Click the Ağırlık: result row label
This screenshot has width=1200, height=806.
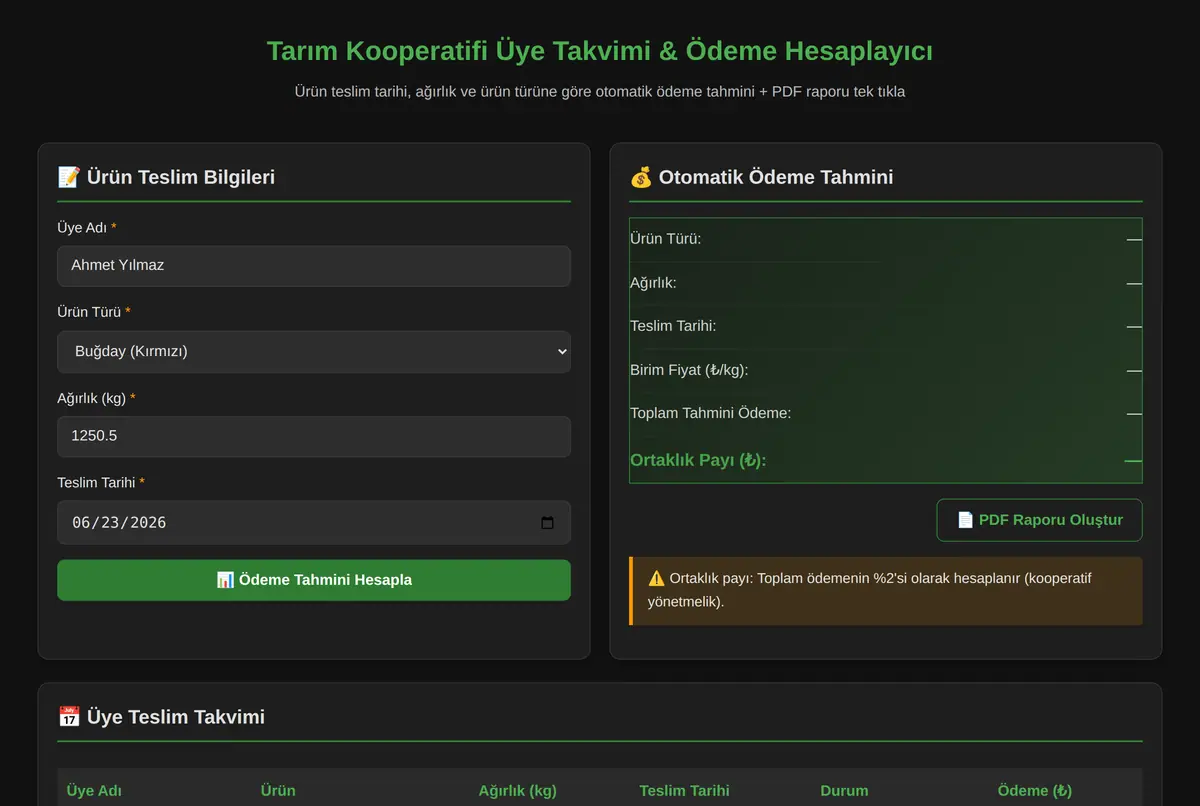[653, 283]
